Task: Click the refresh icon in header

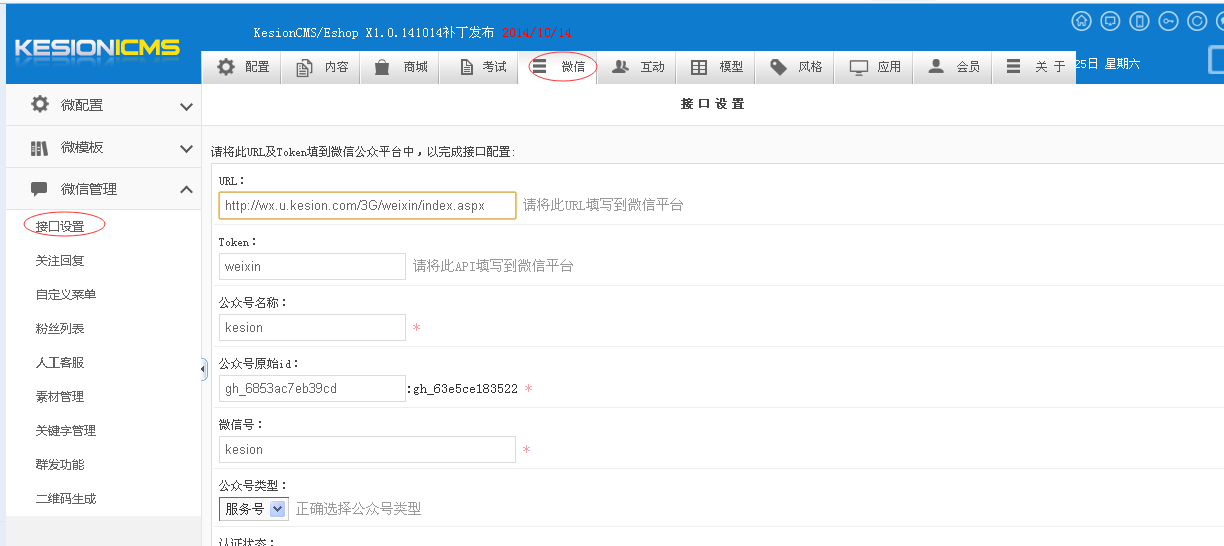Action: pyautogui.click(x=1197, y=21)
